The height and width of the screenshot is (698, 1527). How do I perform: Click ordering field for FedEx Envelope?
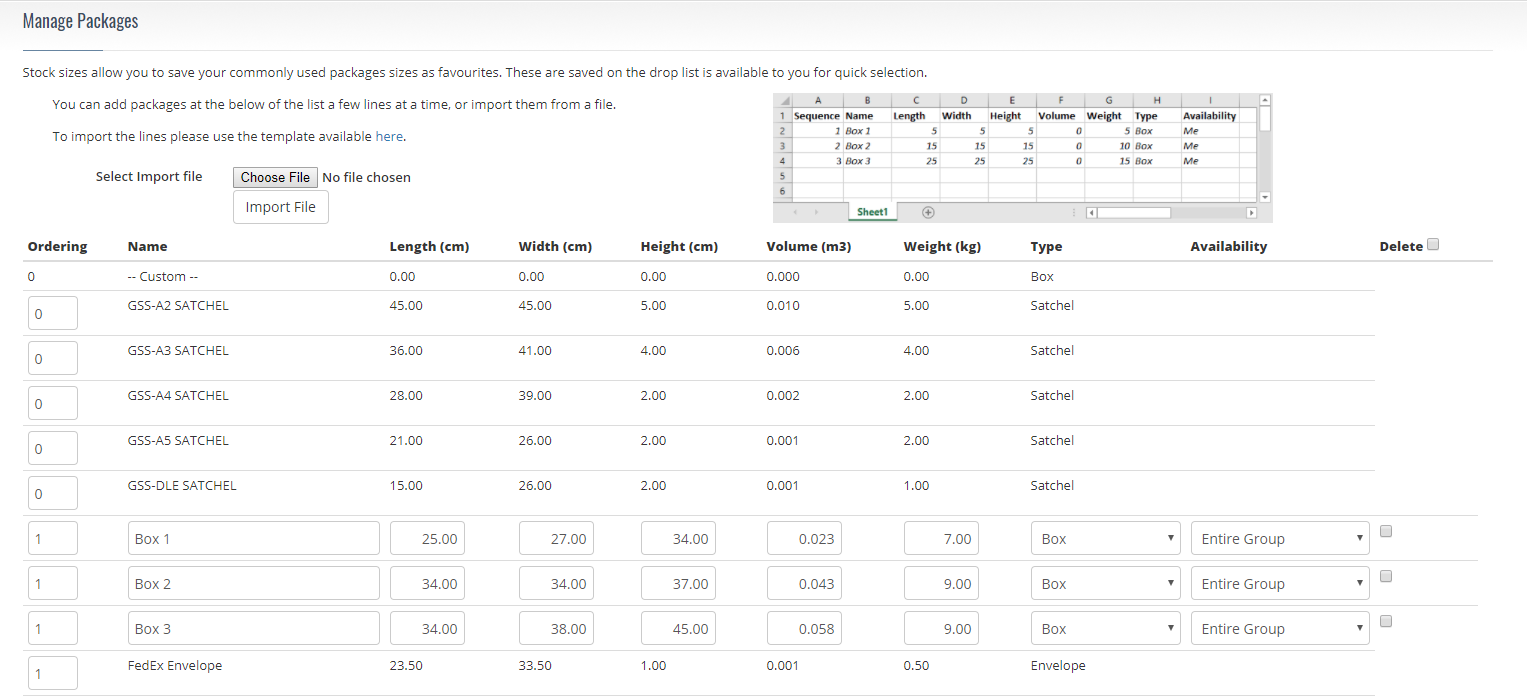pos(53,673)
